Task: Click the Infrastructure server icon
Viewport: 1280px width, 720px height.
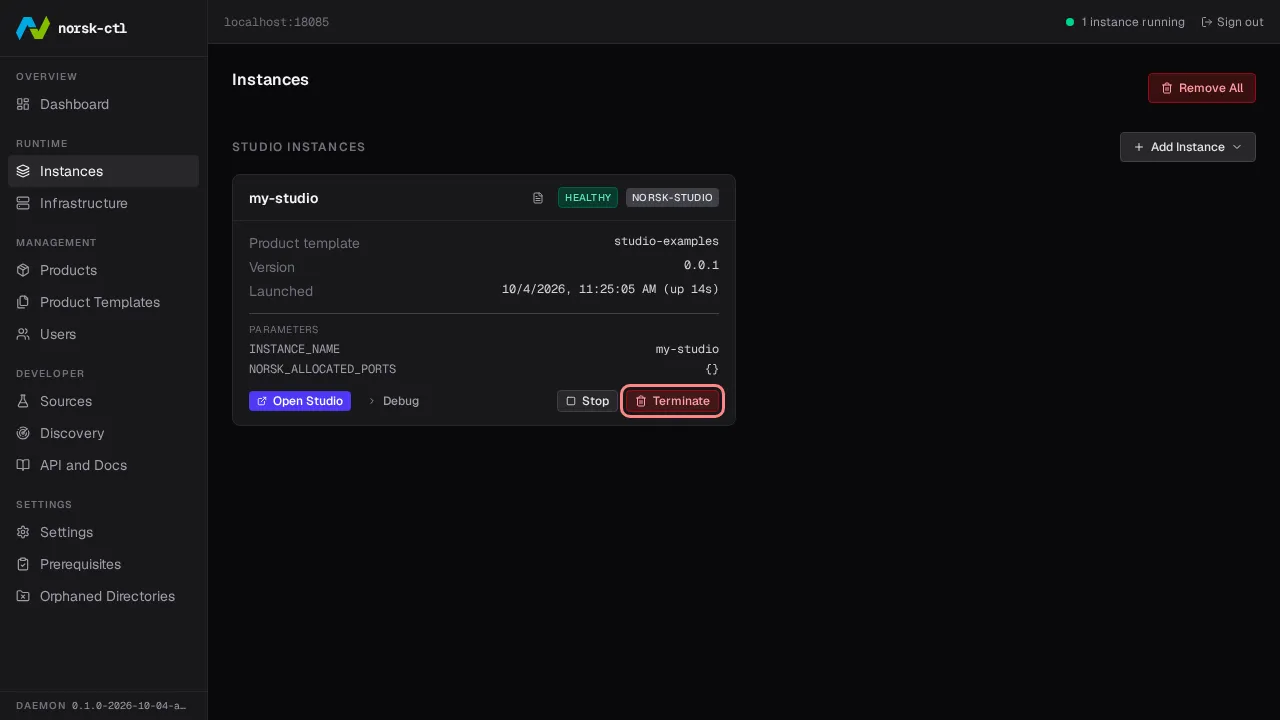Action: [23, 203]
